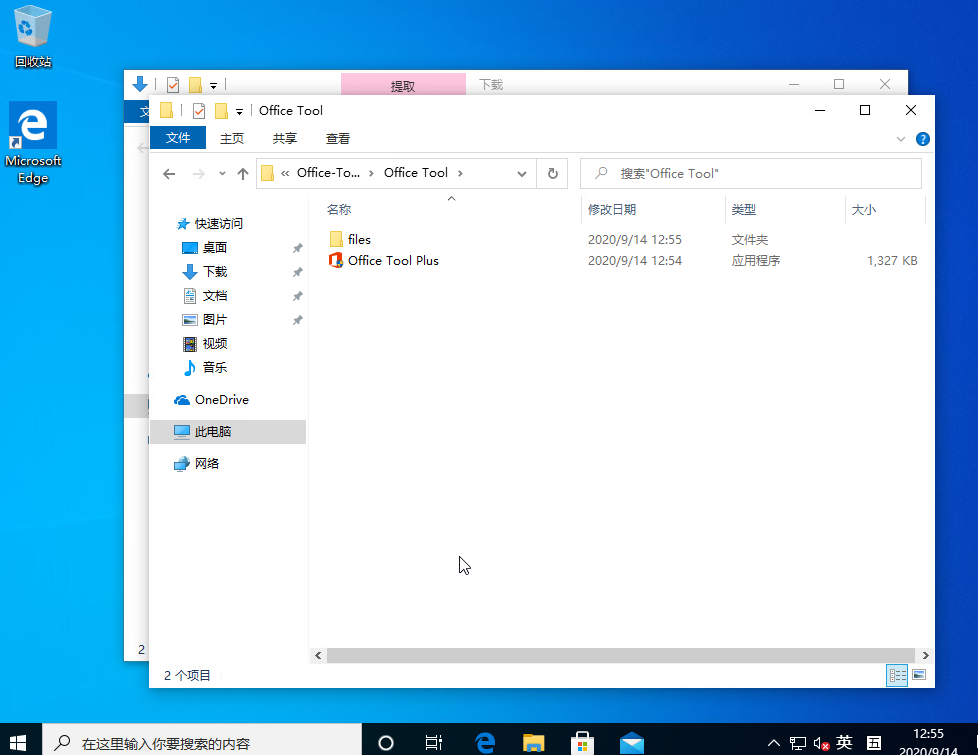Sort by 类型 column header
This screenshot has width=978, height=755.
point(743,210)
